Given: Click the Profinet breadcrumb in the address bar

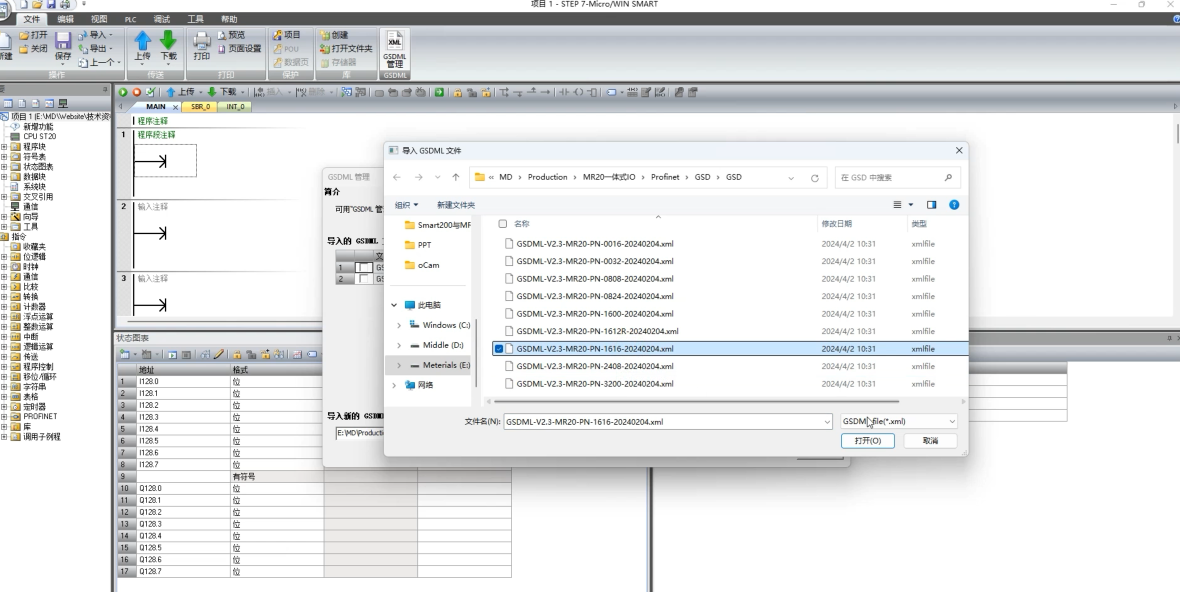Looking at the screenshot, I should pos(665,178).
